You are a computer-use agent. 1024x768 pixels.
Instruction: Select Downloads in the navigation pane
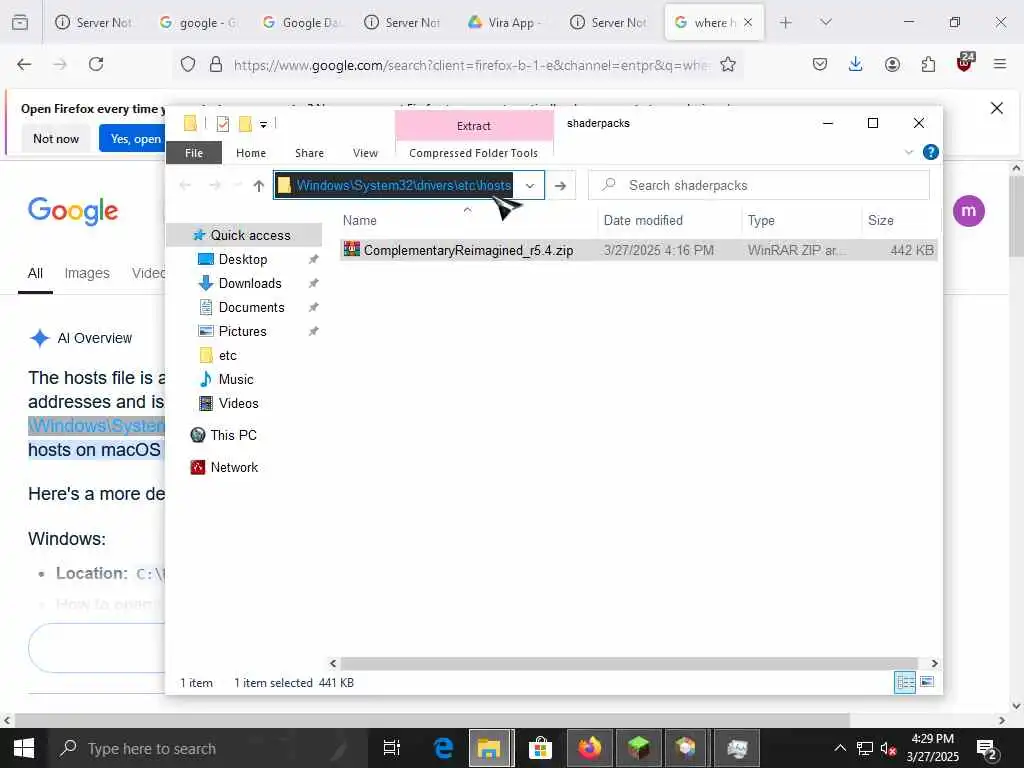(x=250, y=283)
